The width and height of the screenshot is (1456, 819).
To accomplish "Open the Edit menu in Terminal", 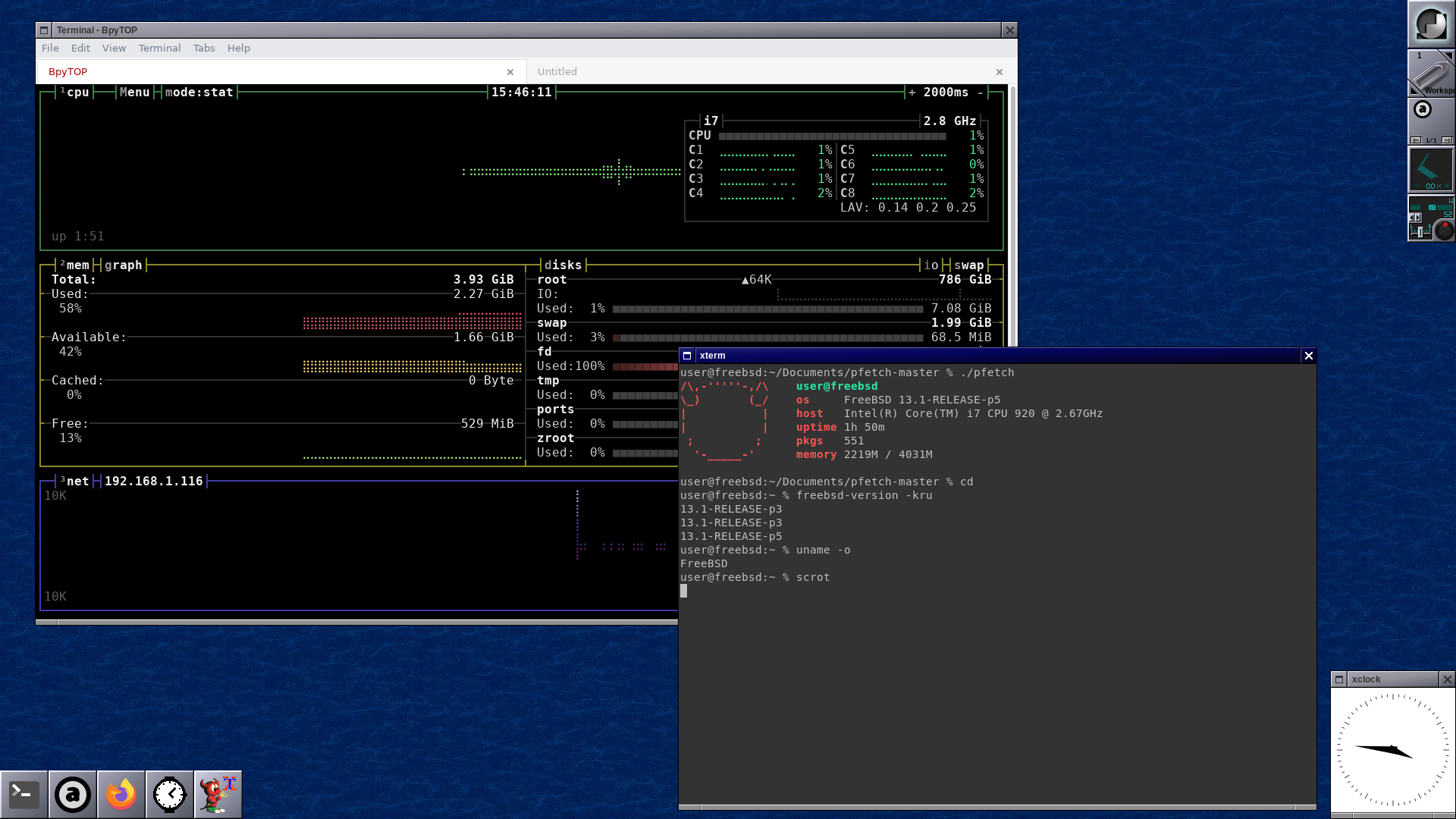I will coord(80,48).
